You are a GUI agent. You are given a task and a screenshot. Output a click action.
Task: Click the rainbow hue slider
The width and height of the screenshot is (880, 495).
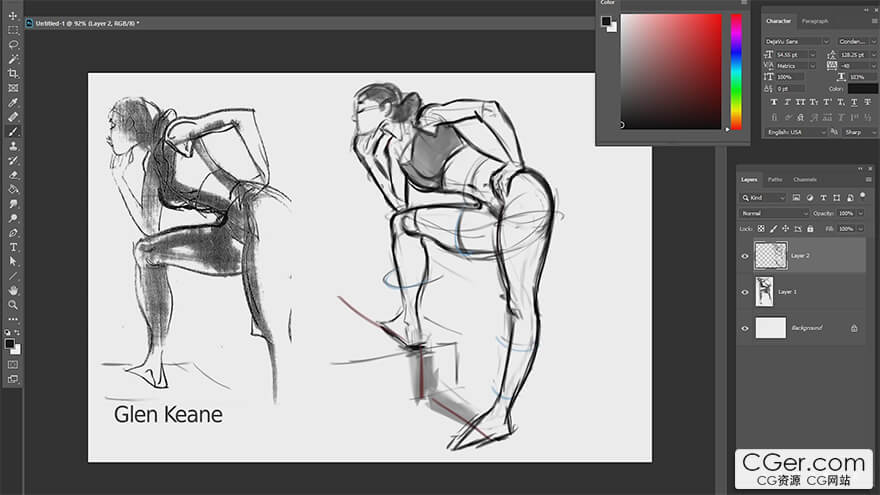(x=736, y=72)
